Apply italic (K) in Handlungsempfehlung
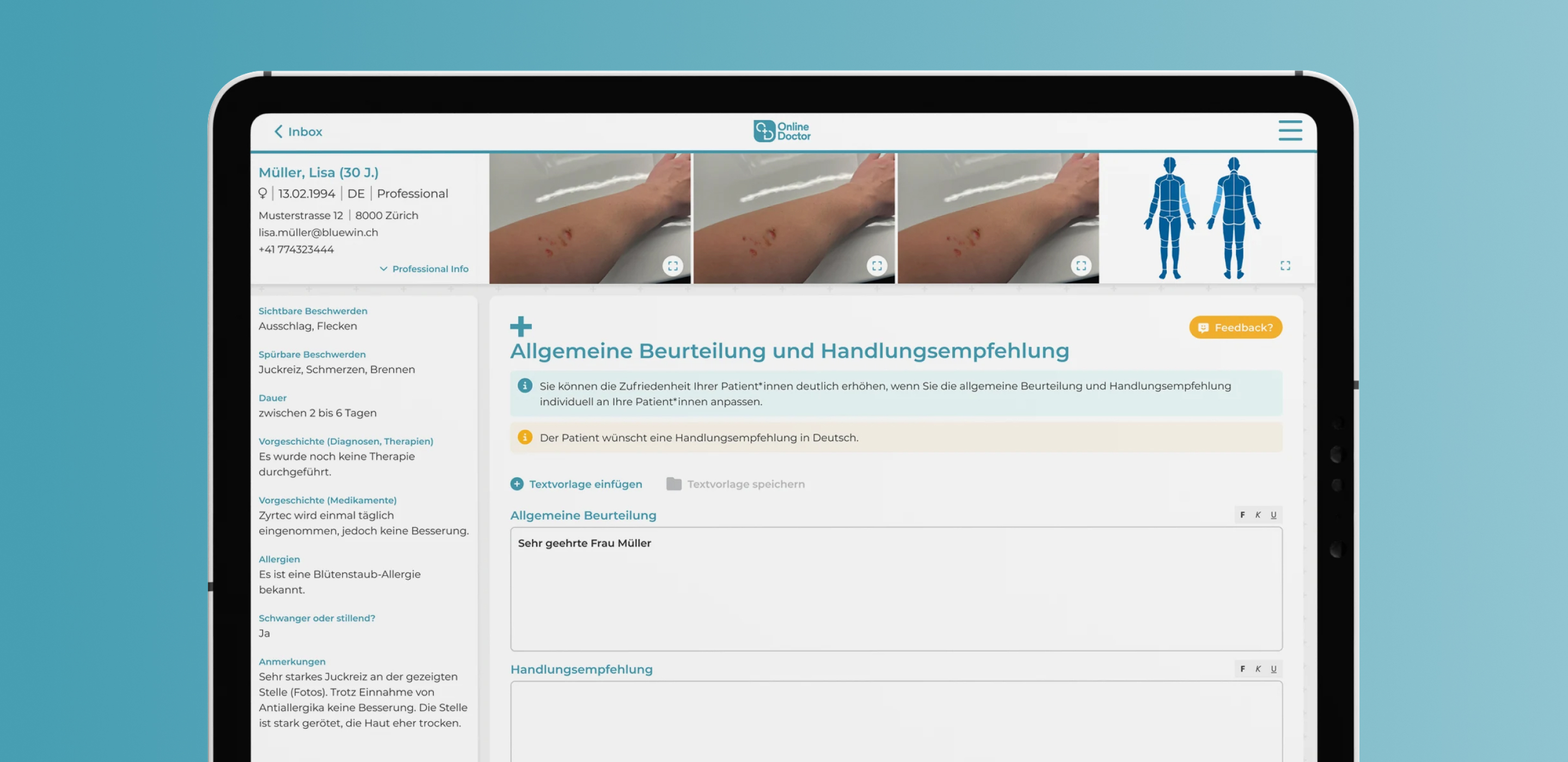 click(1258, 669)
